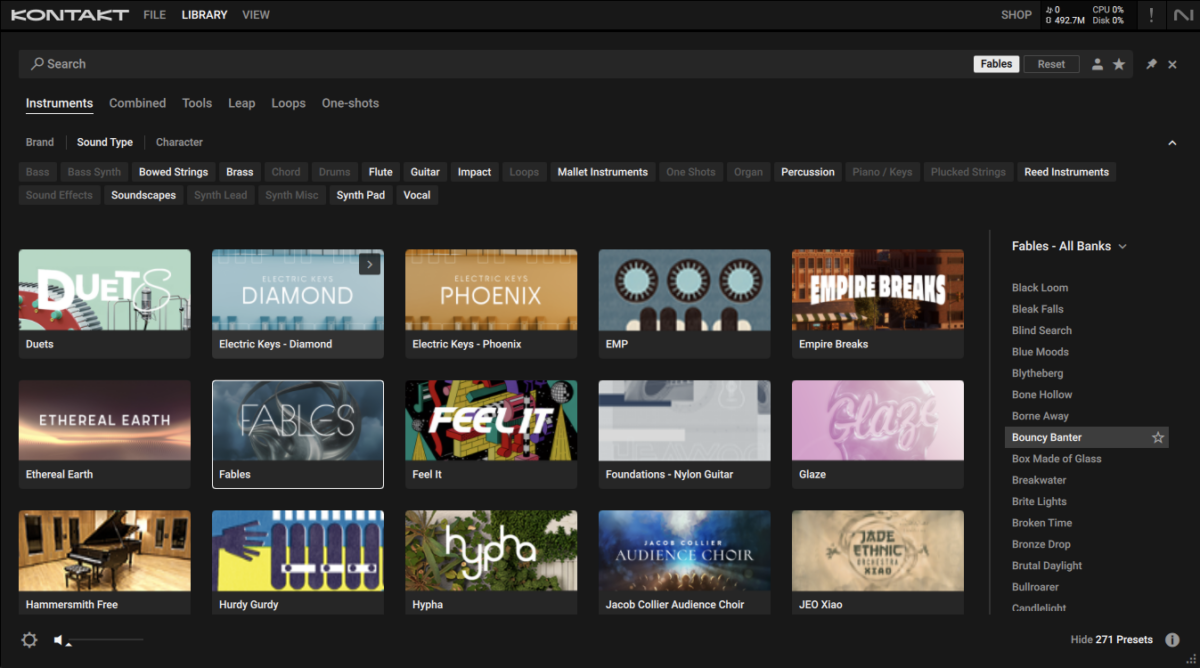Show Character filter category
1200x668 pixels.
179,142
